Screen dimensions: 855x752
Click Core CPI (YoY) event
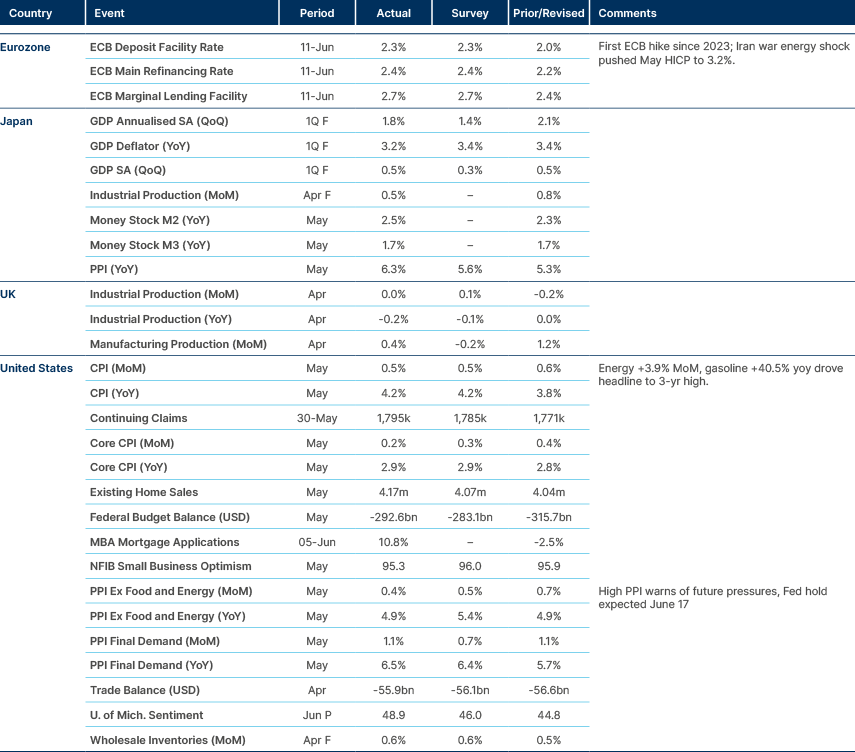click(x=129, y=467)
